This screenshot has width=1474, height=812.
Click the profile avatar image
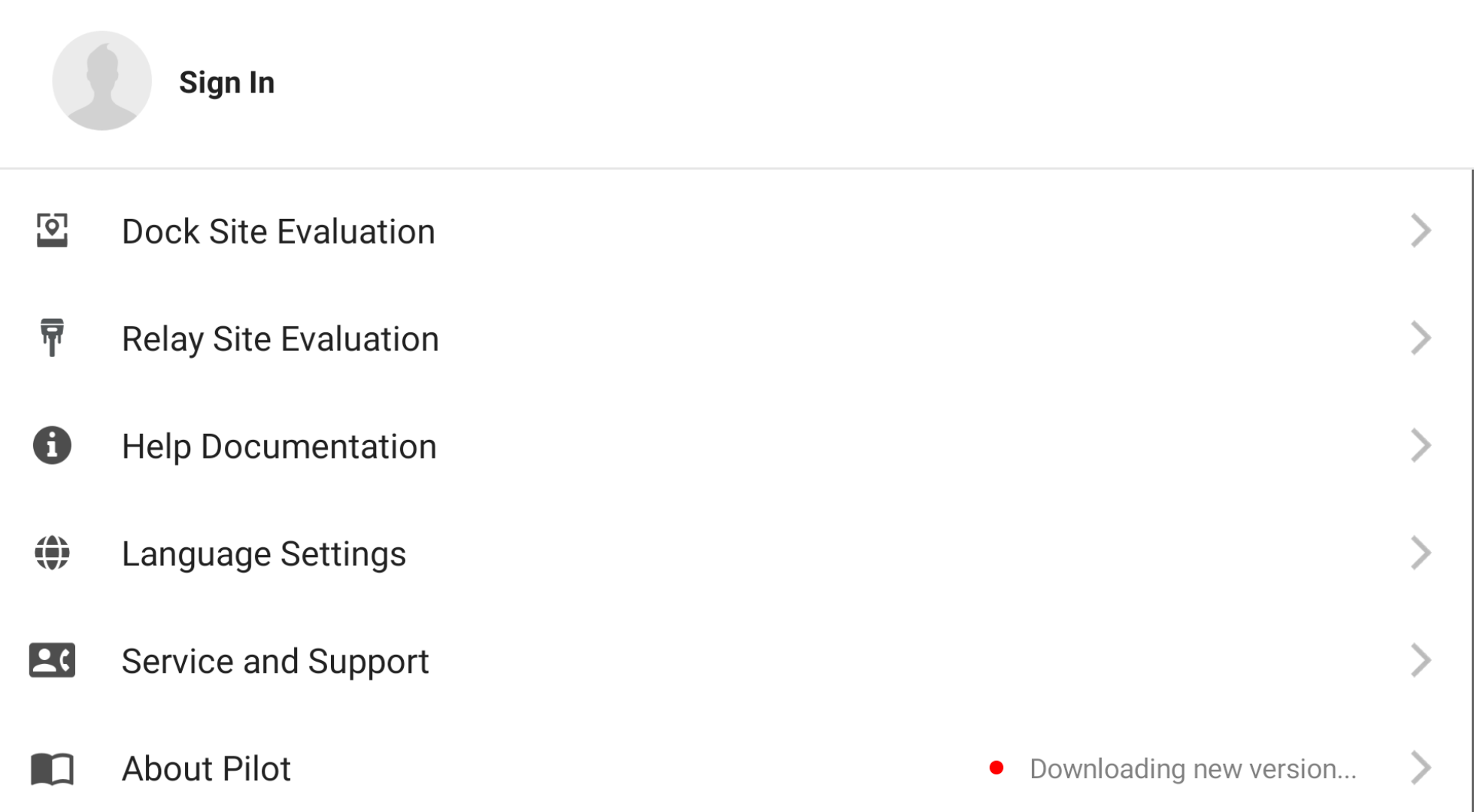pos(102,80)
